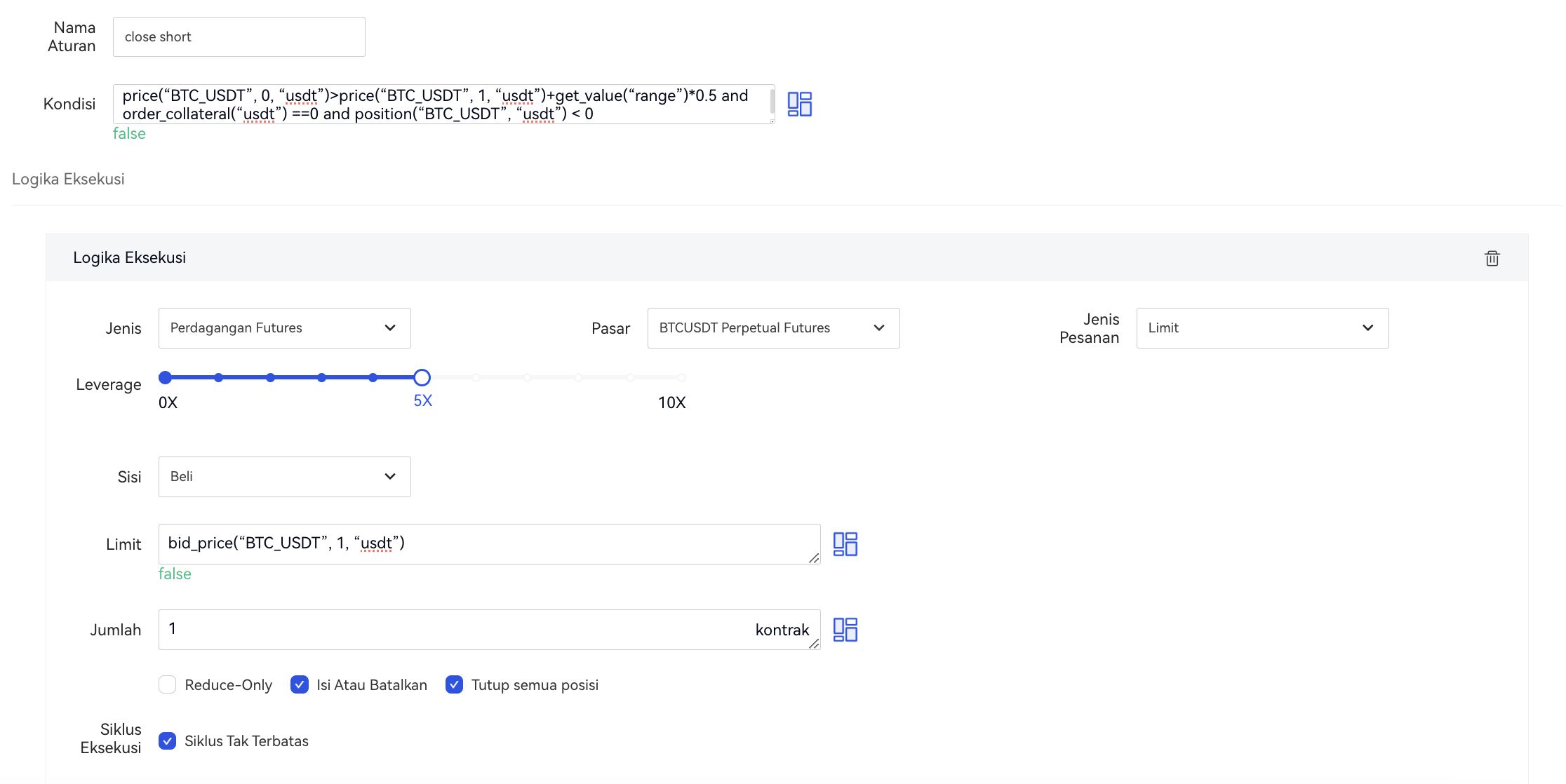The height and width of the screenshot is (784, 1566).
Task: Set leverage slider to 10X end
Action: 681,377
